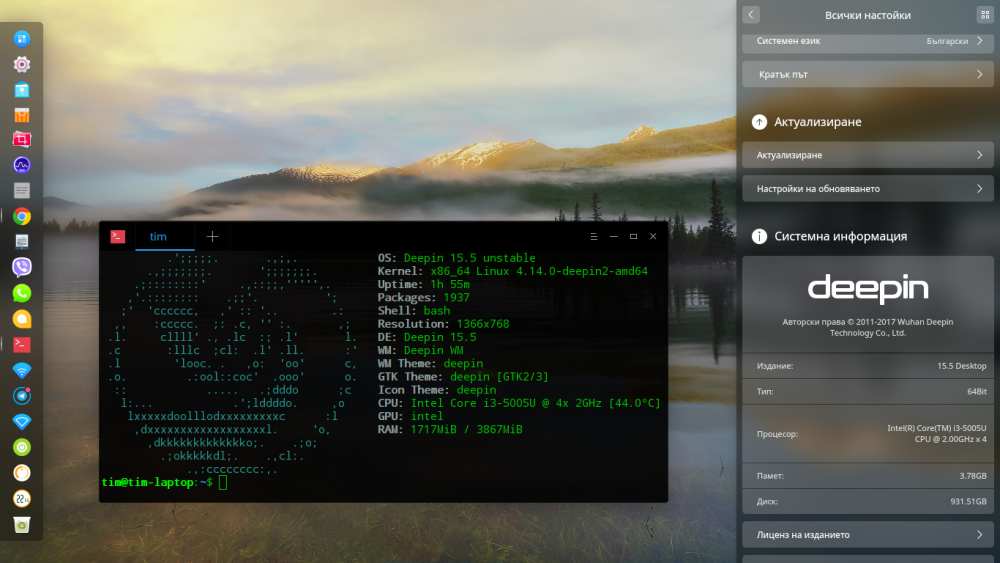The width and height of the screenshot is (1000, 563).
Task: Launch the red Deepin Screenshot crop icon
Action: (22, 140)
